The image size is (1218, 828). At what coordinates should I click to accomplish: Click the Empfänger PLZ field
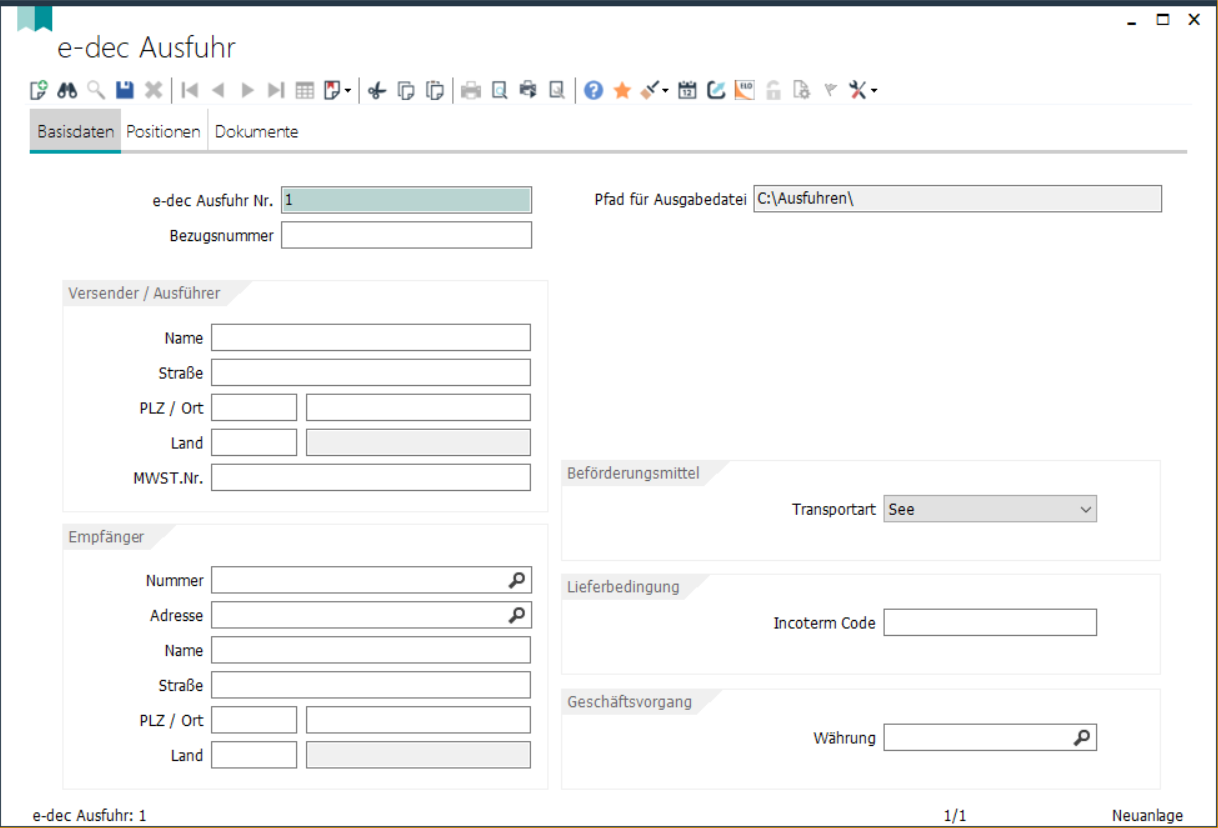click(x=254, y=720)
